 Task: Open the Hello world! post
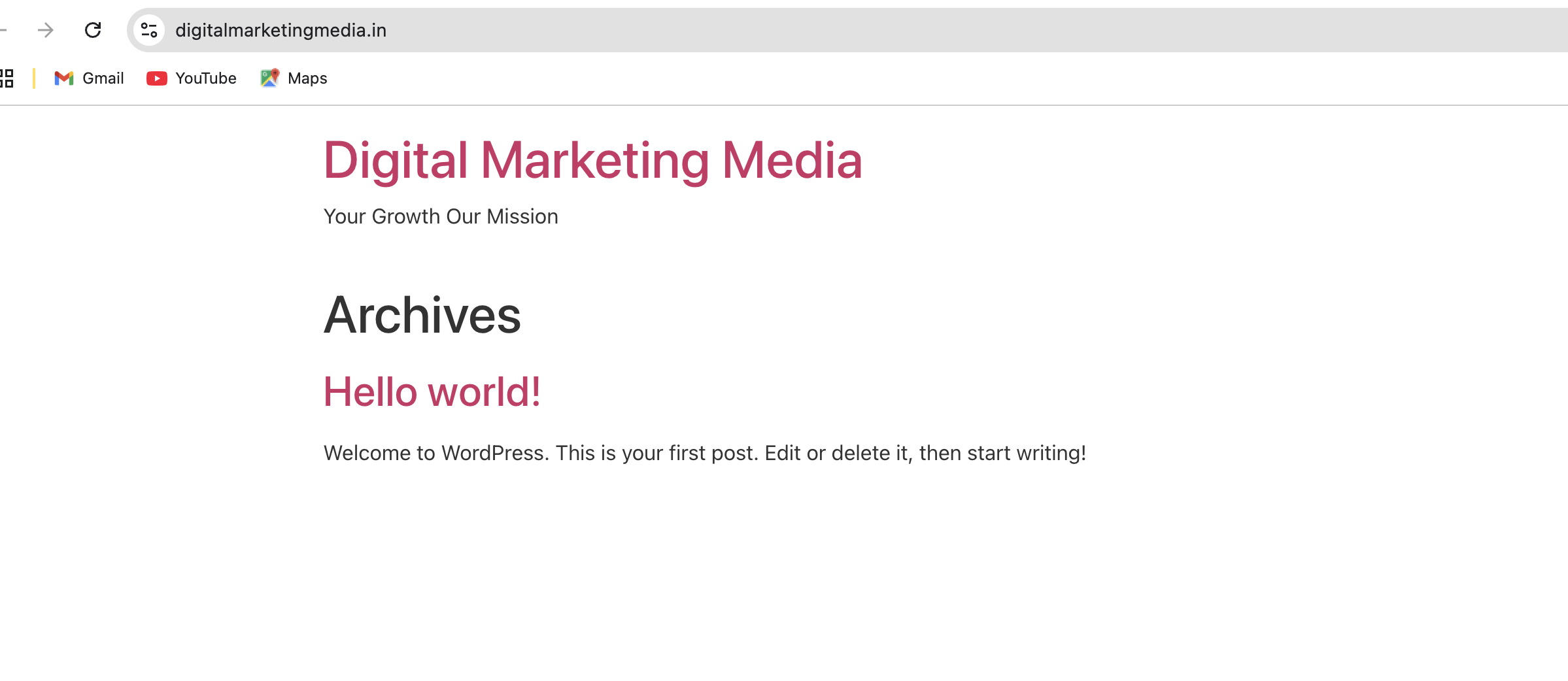pos(432,392)
